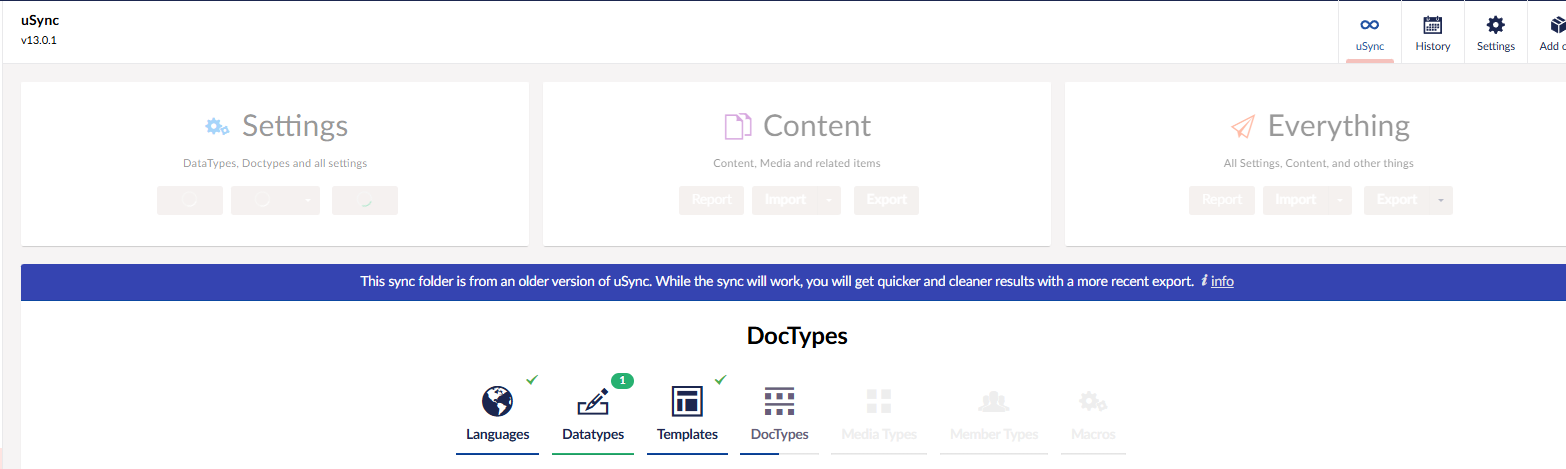
Task: Select the Templates layout icon
Action: pyautogui.click(x=687, y=401)
